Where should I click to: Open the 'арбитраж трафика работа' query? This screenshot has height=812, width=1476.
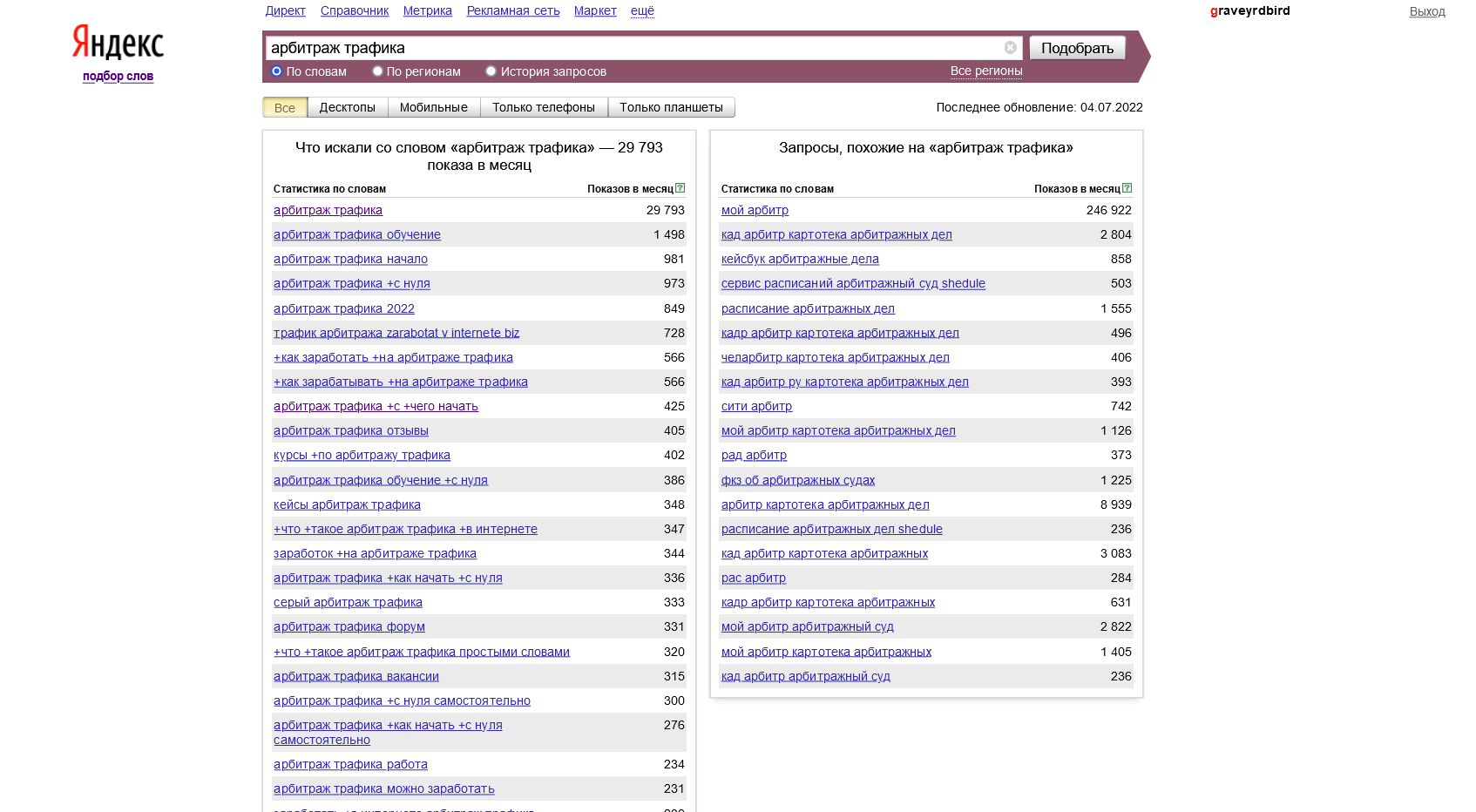(x=350, y=764)
